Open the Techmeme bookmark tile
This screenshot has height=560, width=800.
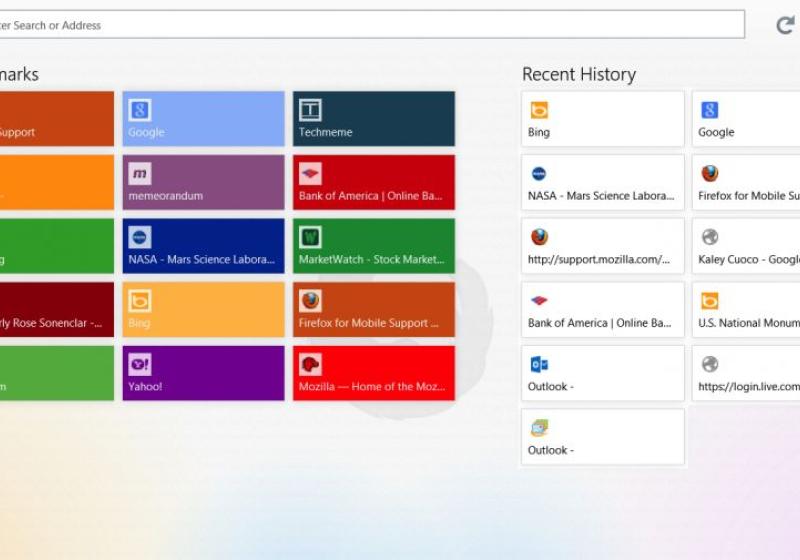(x=373, y=119)
